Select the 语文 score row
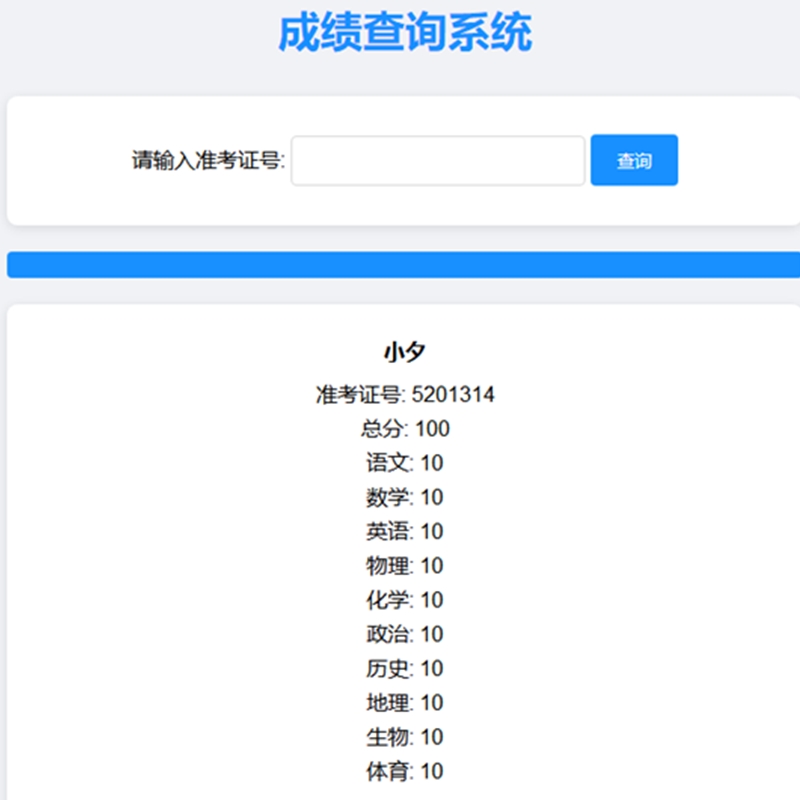 click(404, 463)
